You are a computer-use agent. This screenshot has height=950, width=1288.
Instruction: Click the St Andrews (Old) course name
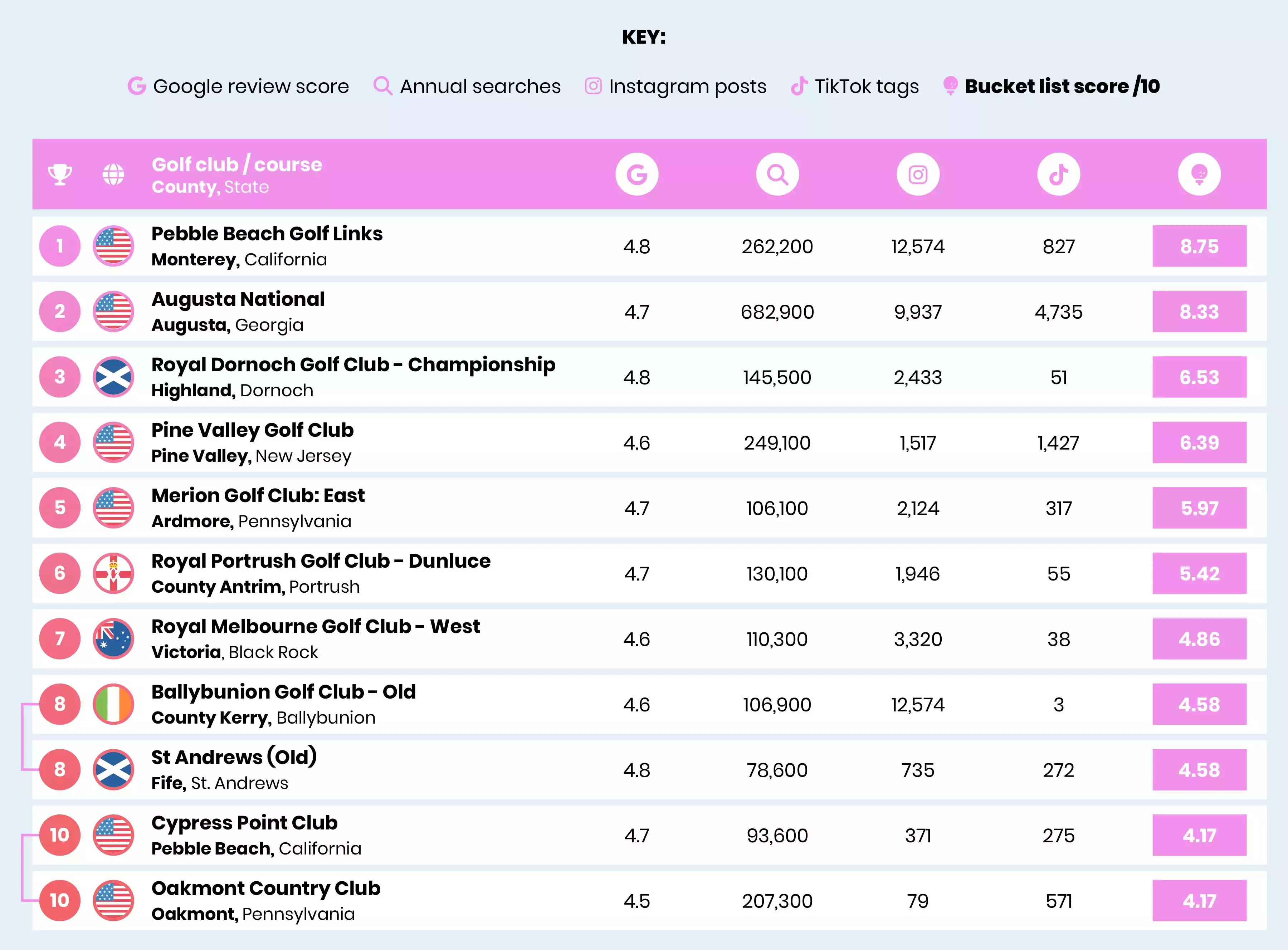pos(234,757)
